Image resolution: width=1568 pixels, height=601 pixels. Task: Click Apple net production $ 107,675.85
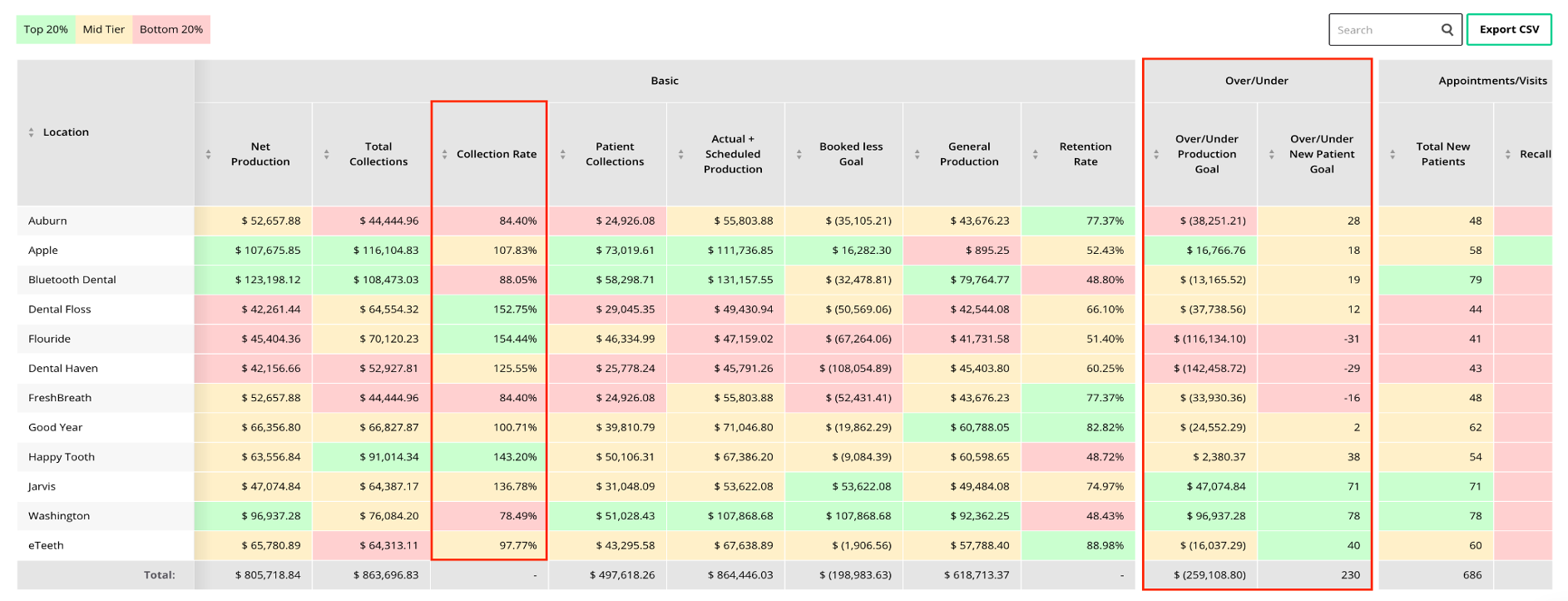click(254, 250)
